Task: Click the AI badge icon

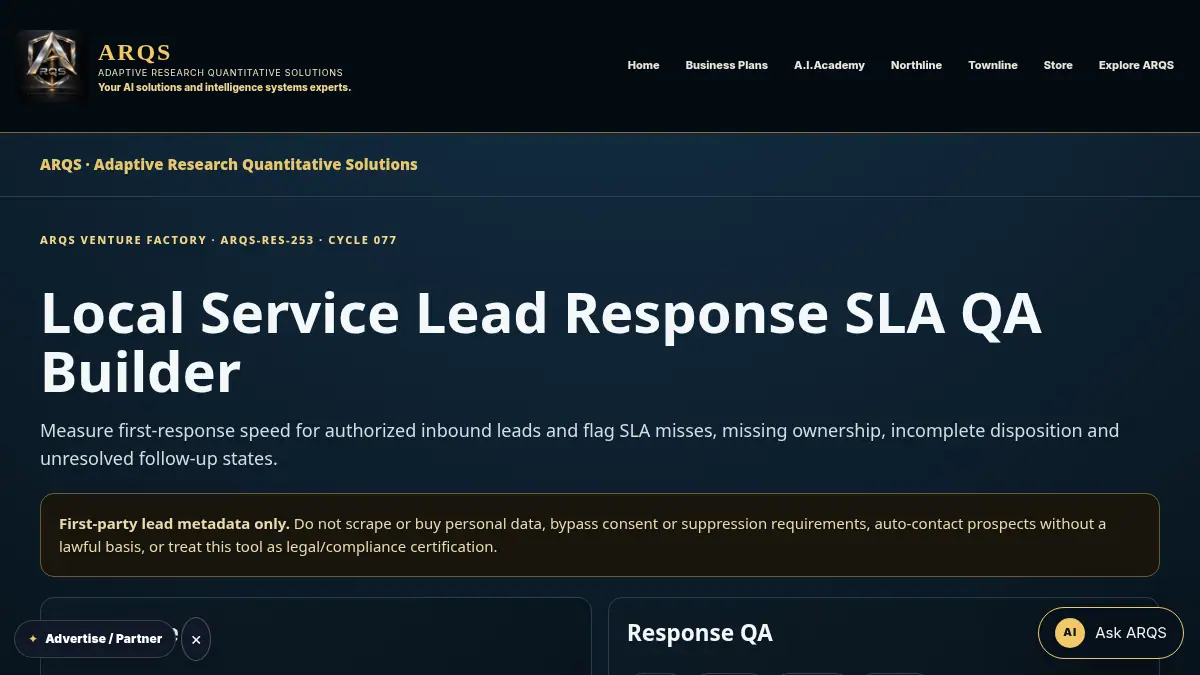Action: 1070,633
